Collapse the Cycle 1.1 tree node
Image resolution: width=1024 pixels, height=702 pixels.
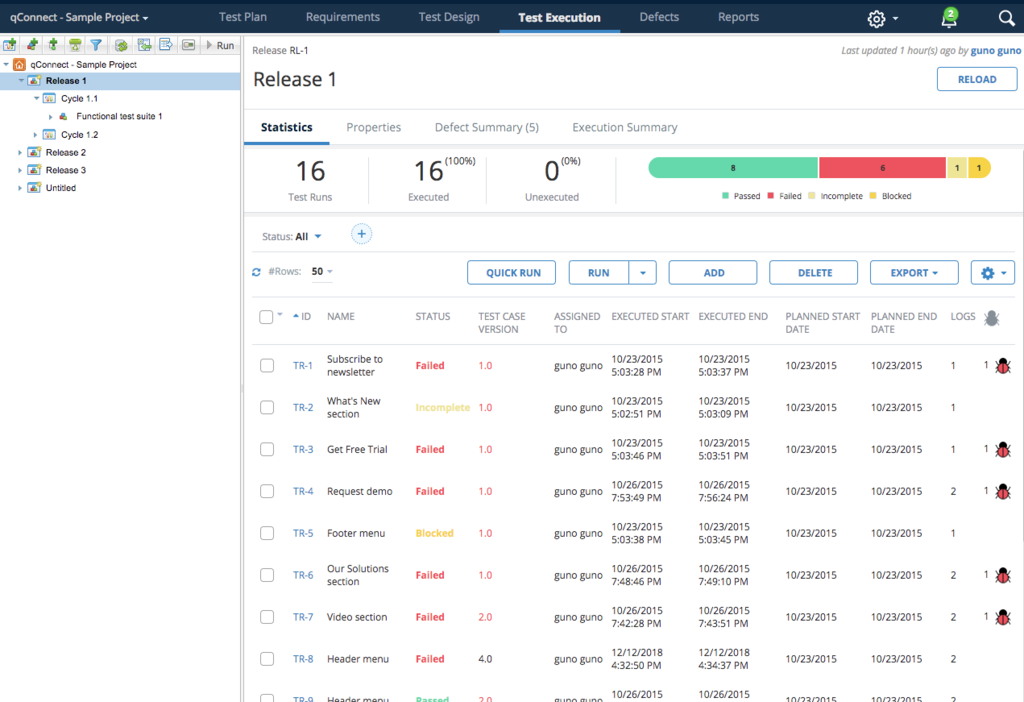(37, 99)
